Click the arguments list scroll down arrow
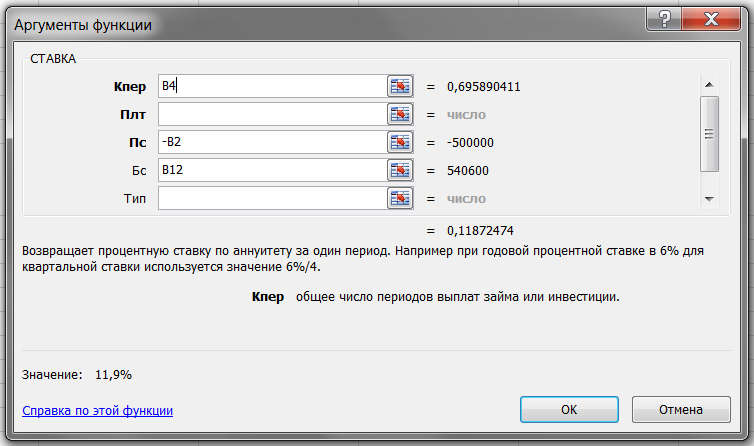The image size is (754, 446). click(709, 199)
